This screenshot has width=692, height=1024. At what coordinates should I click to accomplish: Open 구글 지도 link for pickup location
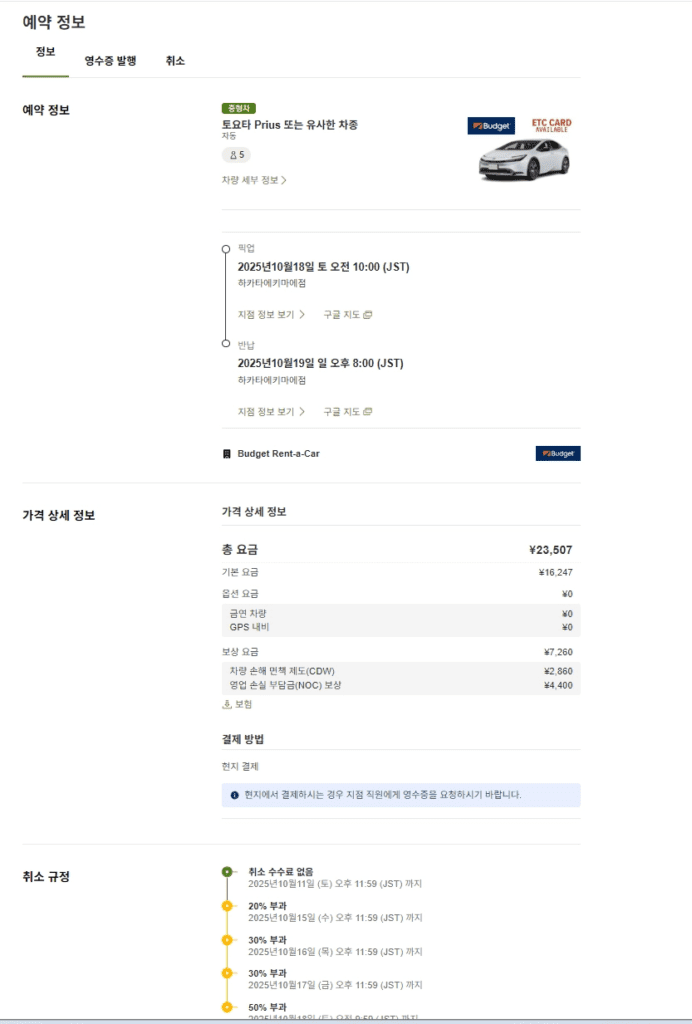347,315
